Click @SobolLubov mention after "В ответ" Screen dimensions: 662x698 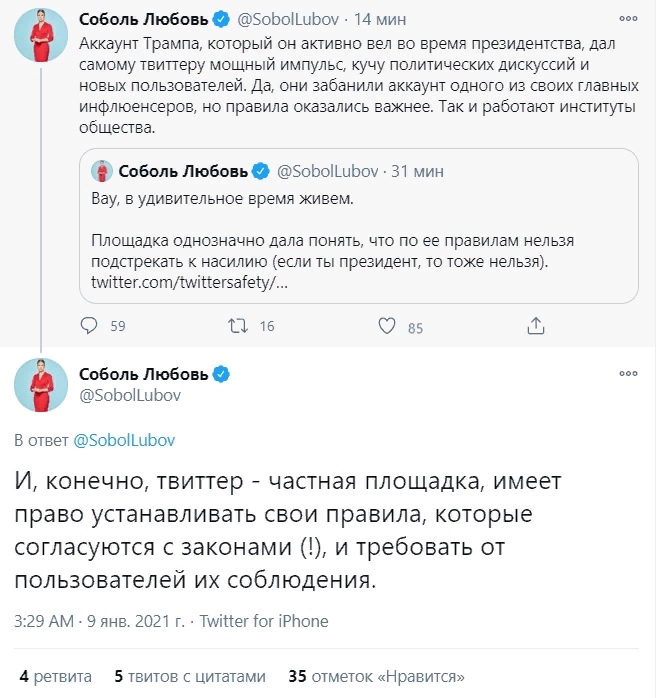click(x=124, y=440)
